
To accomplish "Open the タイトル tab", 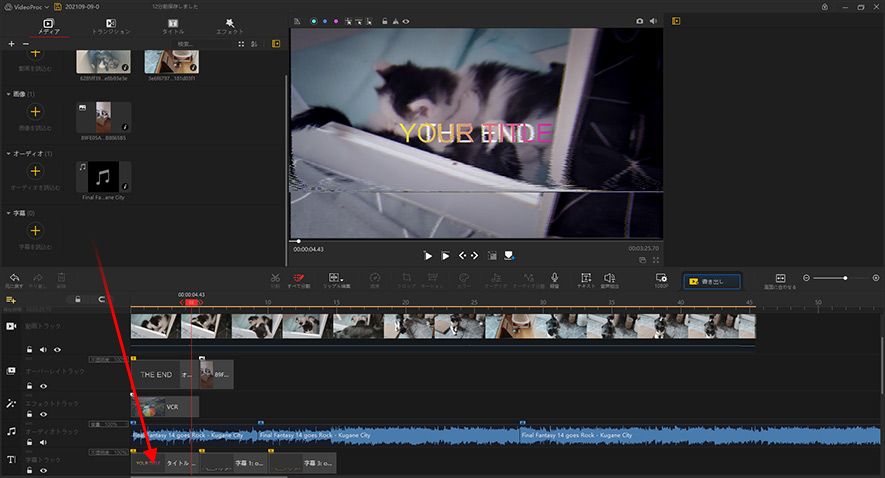I will point(173,26).
